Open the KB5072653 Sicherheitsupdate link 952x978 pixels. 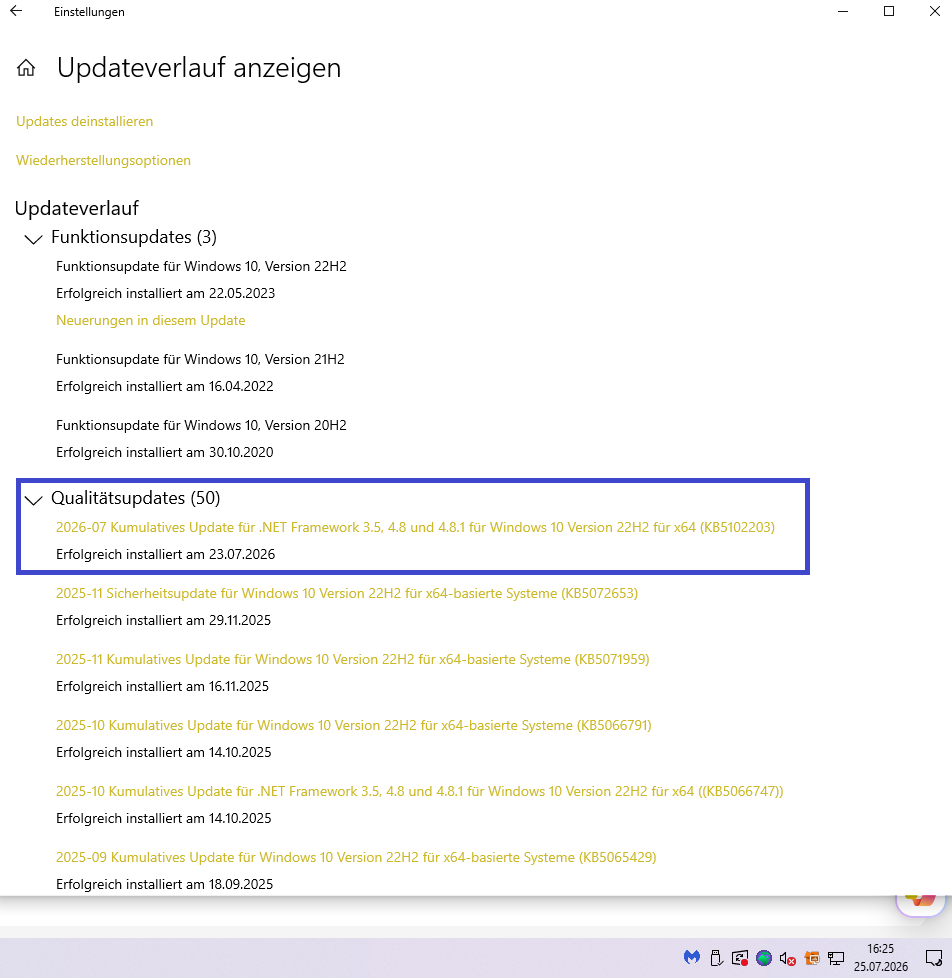pos(347,593)
